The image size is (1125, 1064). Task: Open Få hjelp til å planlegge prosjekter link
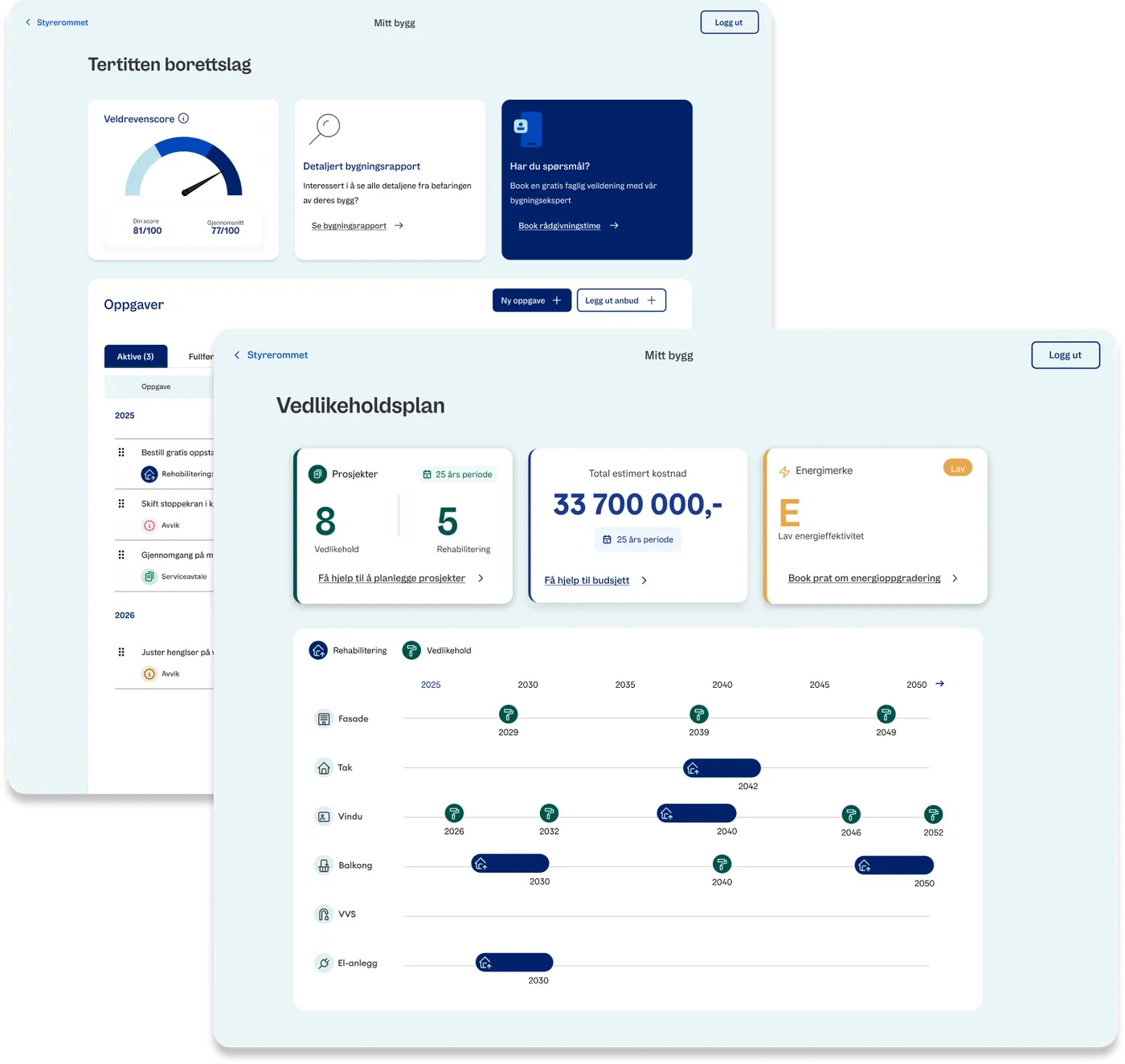401,578
